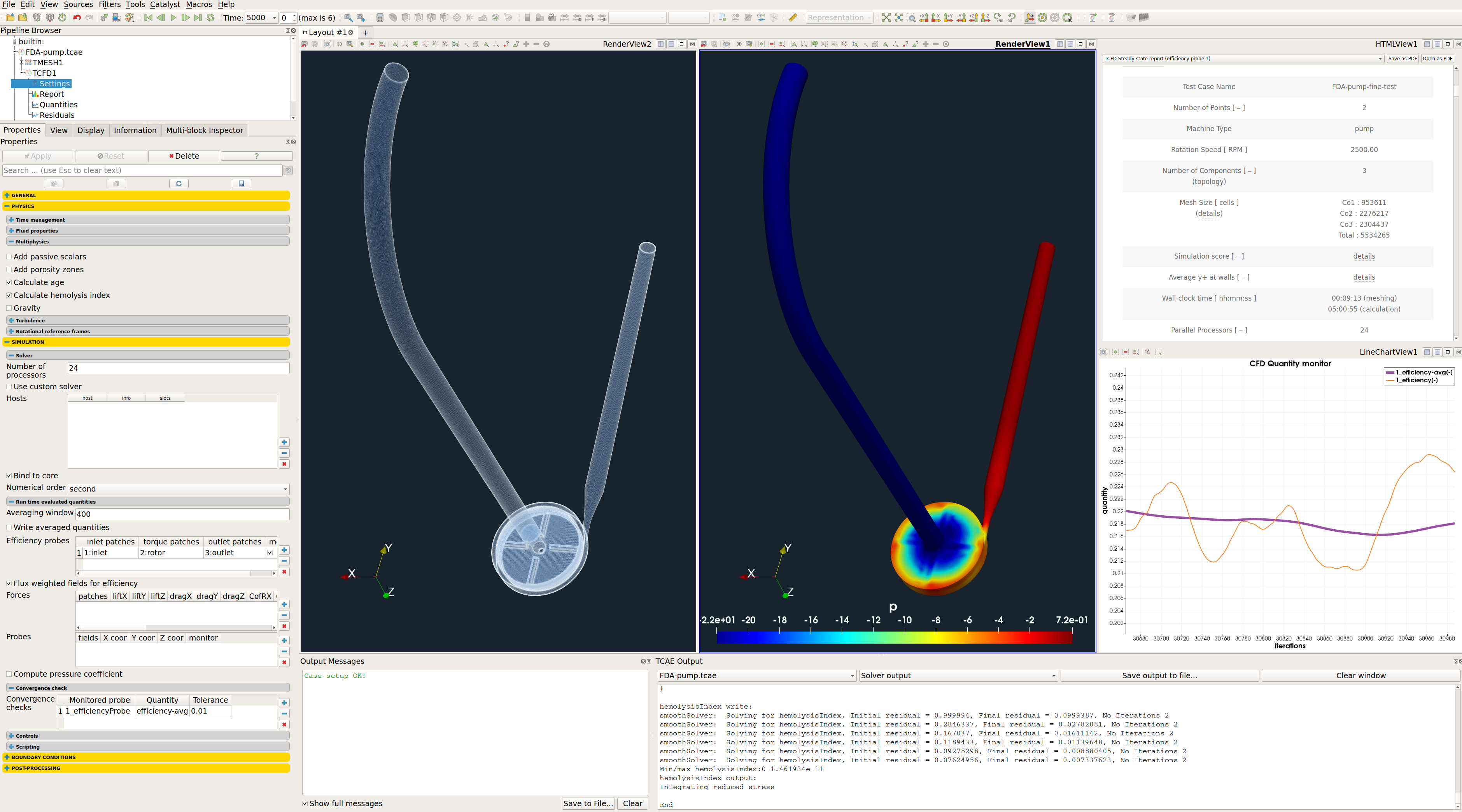The width and height of the screenshot is (1462, 812).
Task: Click the Open file folder icon
Action: click(x=10, y=17)
